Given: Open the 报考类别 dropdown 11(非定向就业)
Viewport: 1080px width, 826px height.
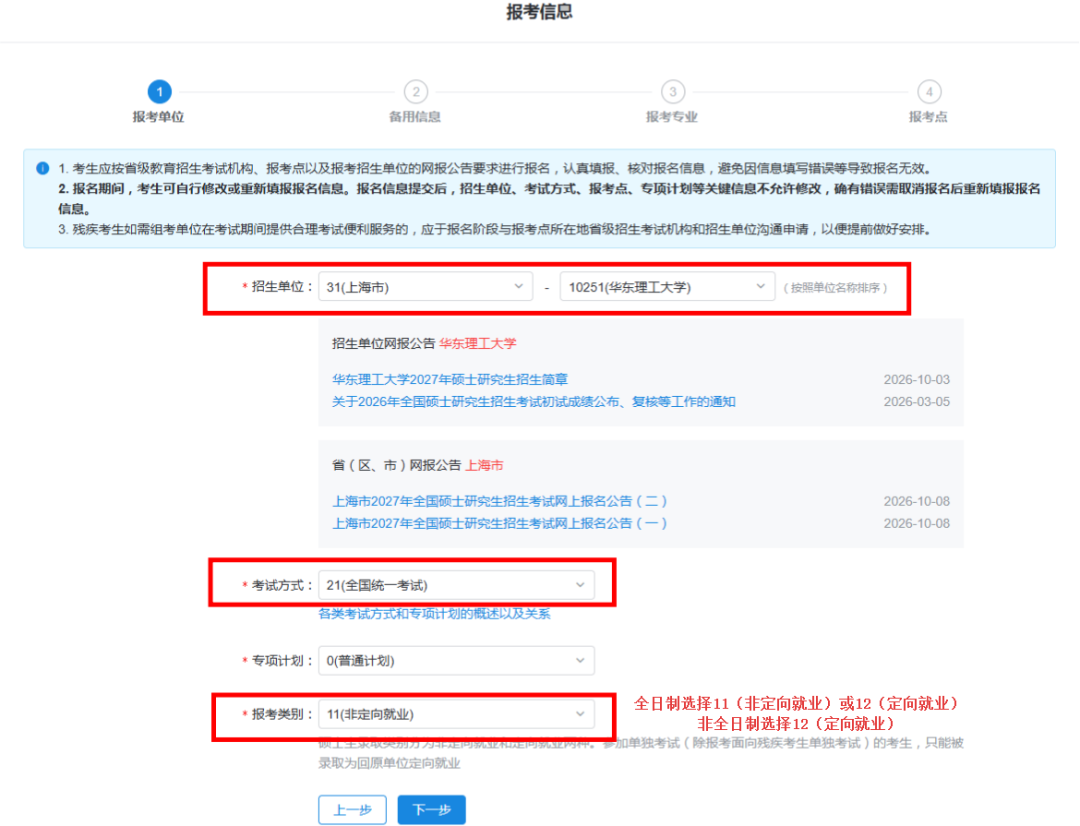Looking at the screenshot, I should click(x=456, y=714).
